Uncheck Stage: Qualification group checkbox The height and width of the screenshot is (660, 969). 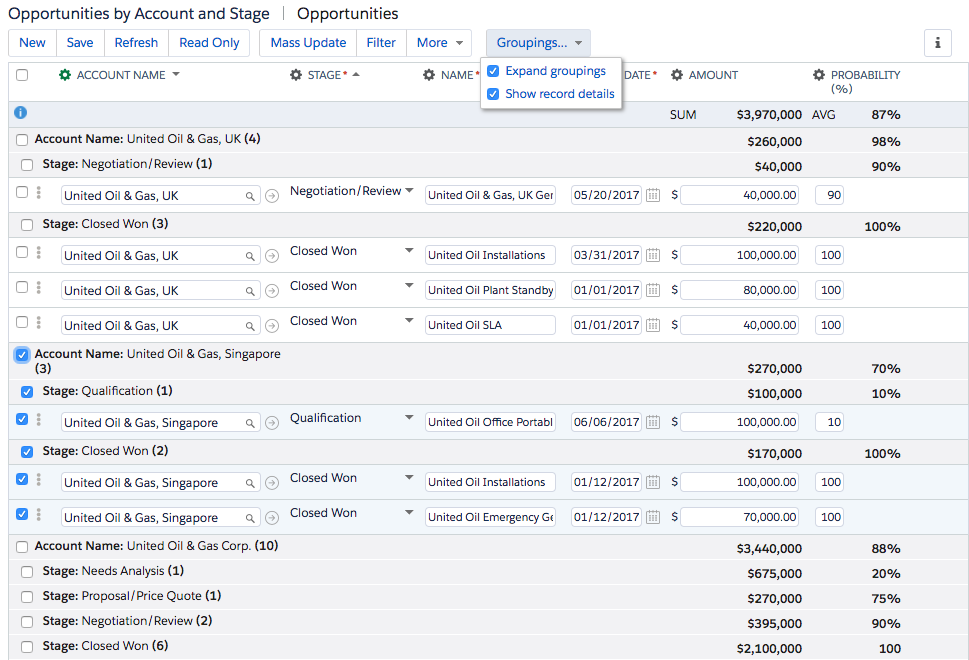pyautogui.click(x=27, y=392)
